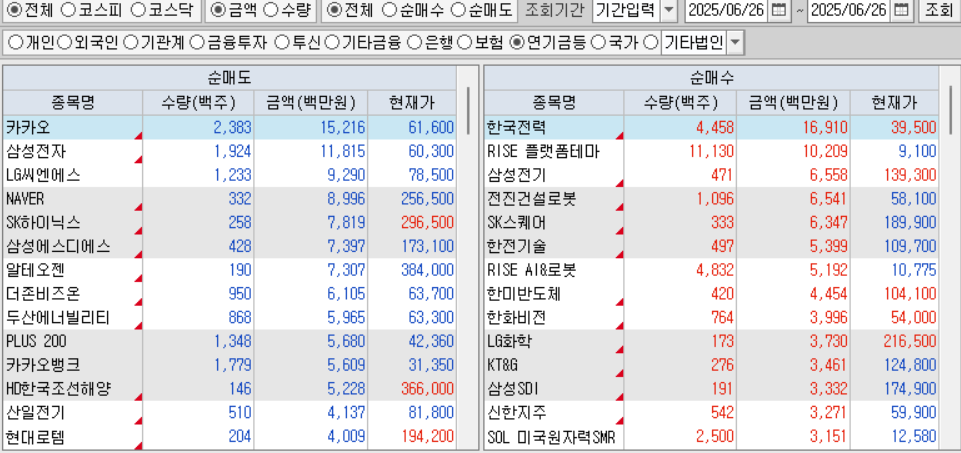Select the 현대로템 row
The height and width of the screenshot is (453, 961).
[230, 437]
